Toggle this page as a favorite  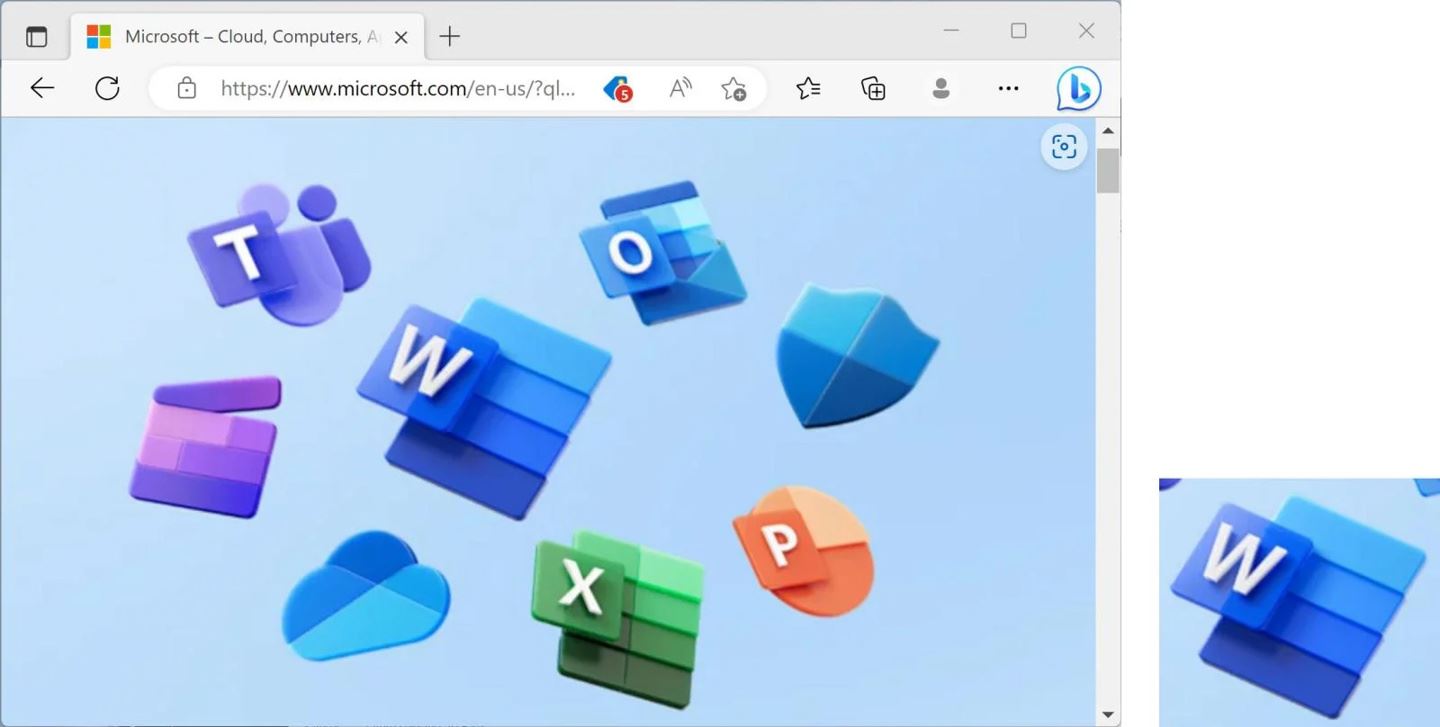point(734,88)
